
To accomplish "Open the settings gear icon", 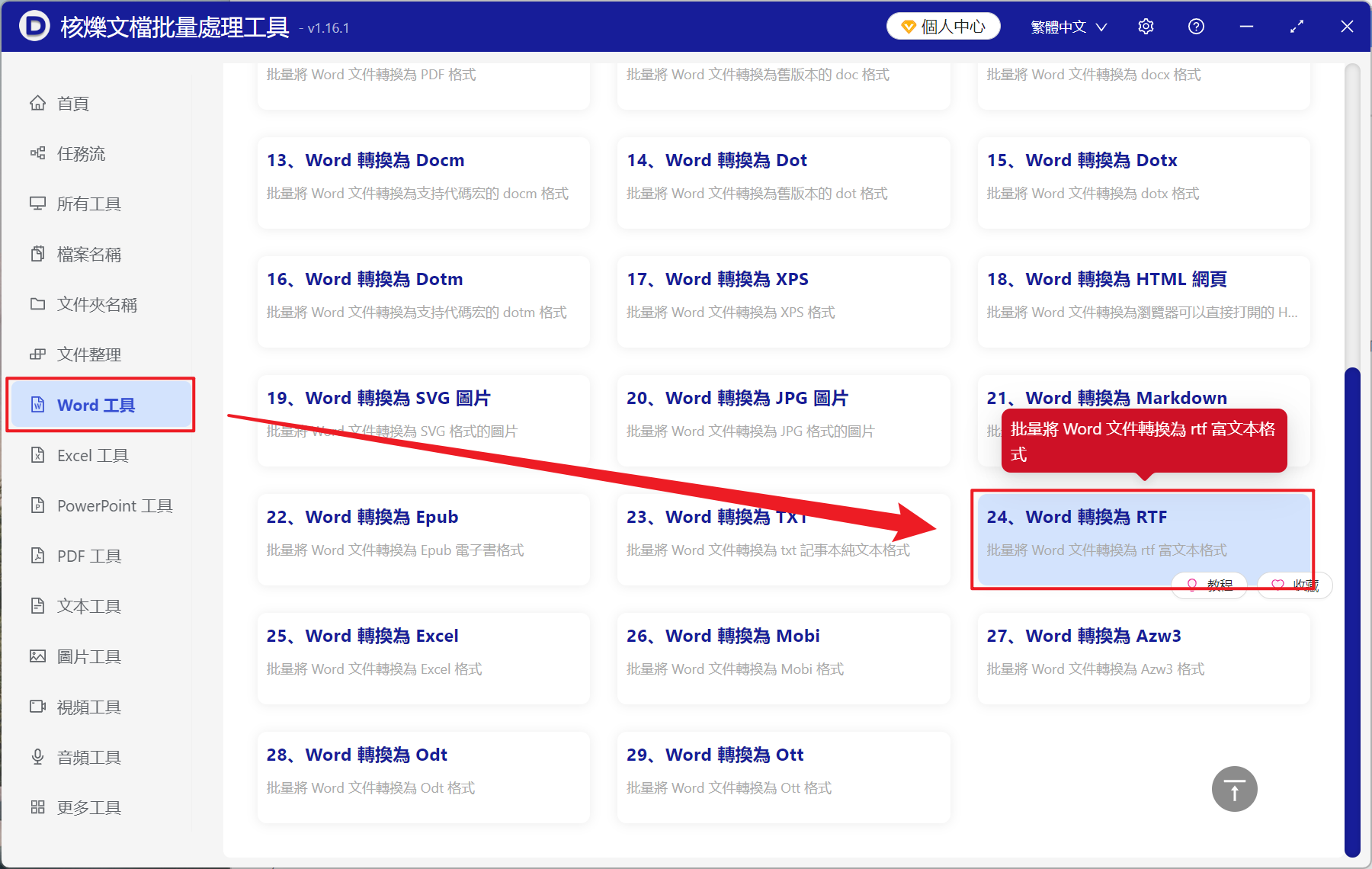I will pyautogui.click(x=1146, y=26).
